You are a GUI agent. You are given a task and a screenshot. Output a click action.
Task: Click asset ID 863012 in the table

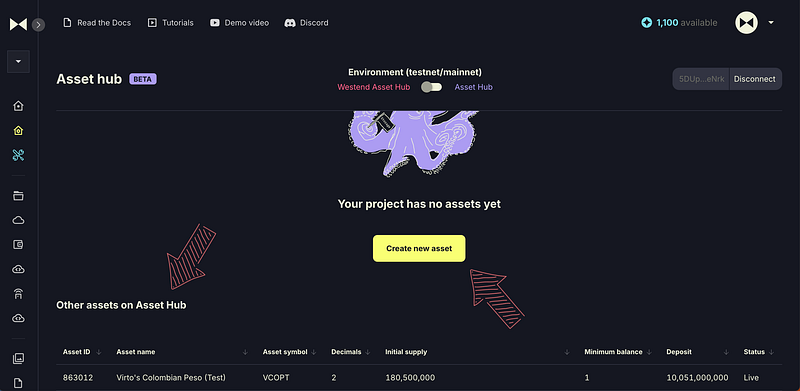78,378
